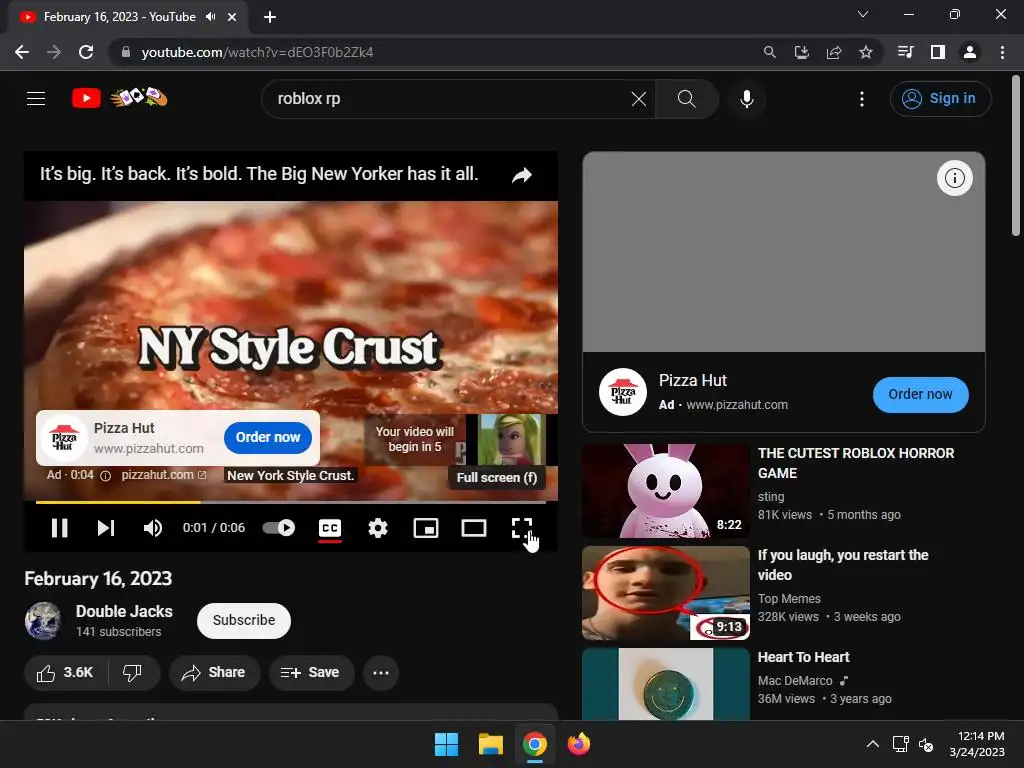Subscribe to Double Jacks
1024x768 pixels.
tap(244, 620)
